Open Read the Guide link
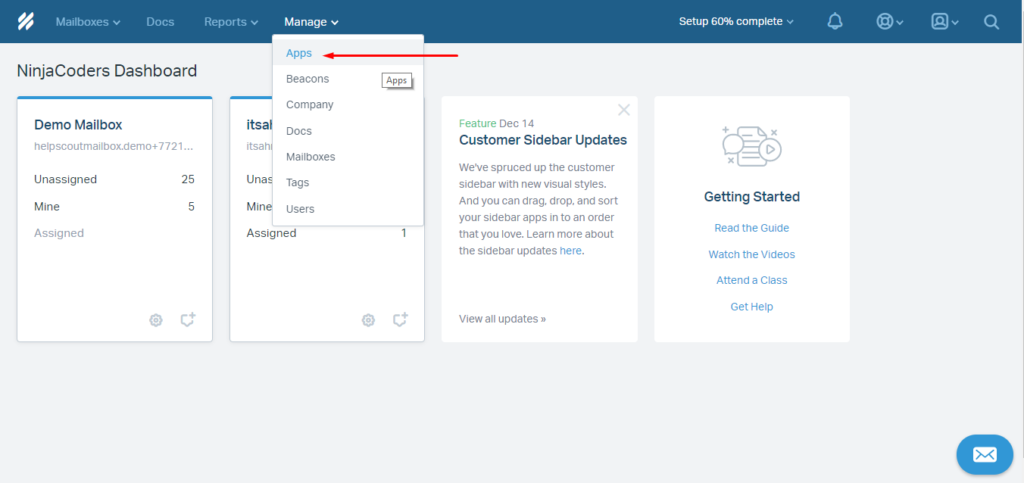The image size is (1024, 483). click(752, 228)
